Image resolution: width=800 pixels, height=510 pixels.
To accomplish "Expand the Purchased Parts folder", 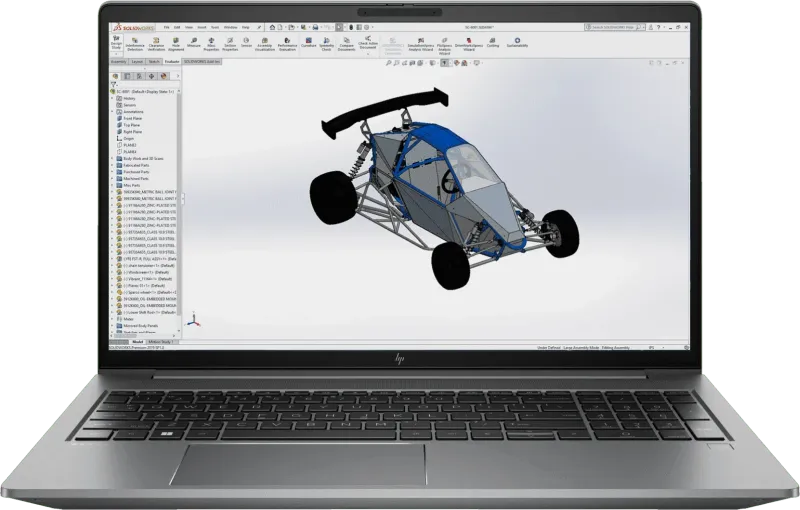I will (x=113, y=172).
